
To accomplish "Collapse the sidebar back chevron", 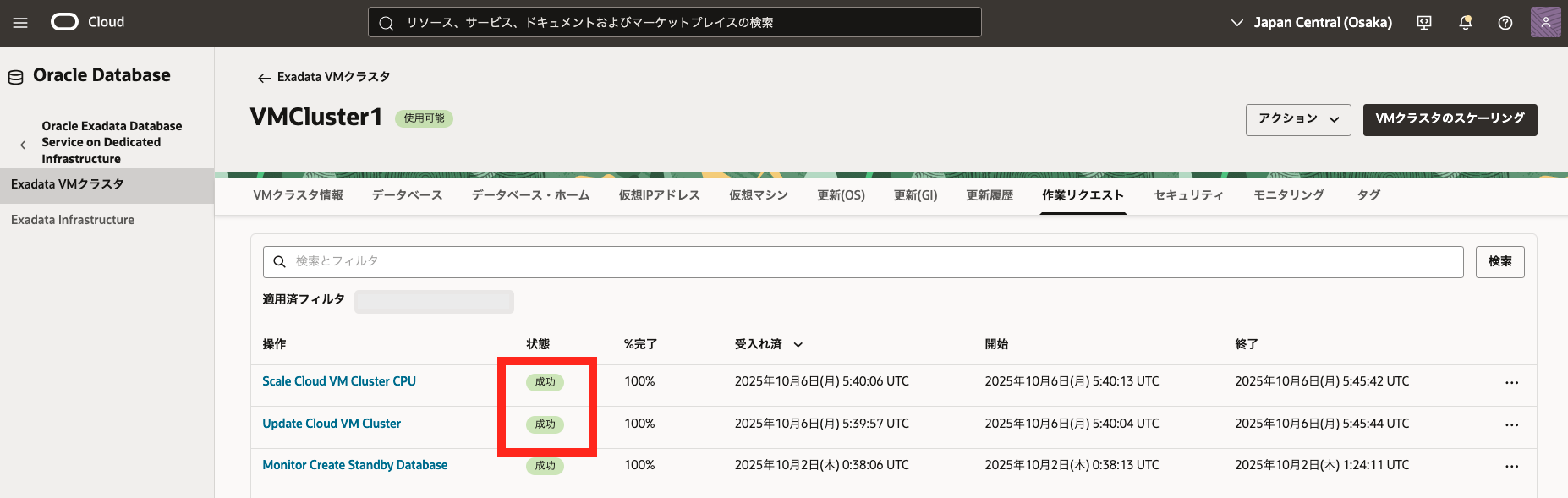I will coord(23,145).
